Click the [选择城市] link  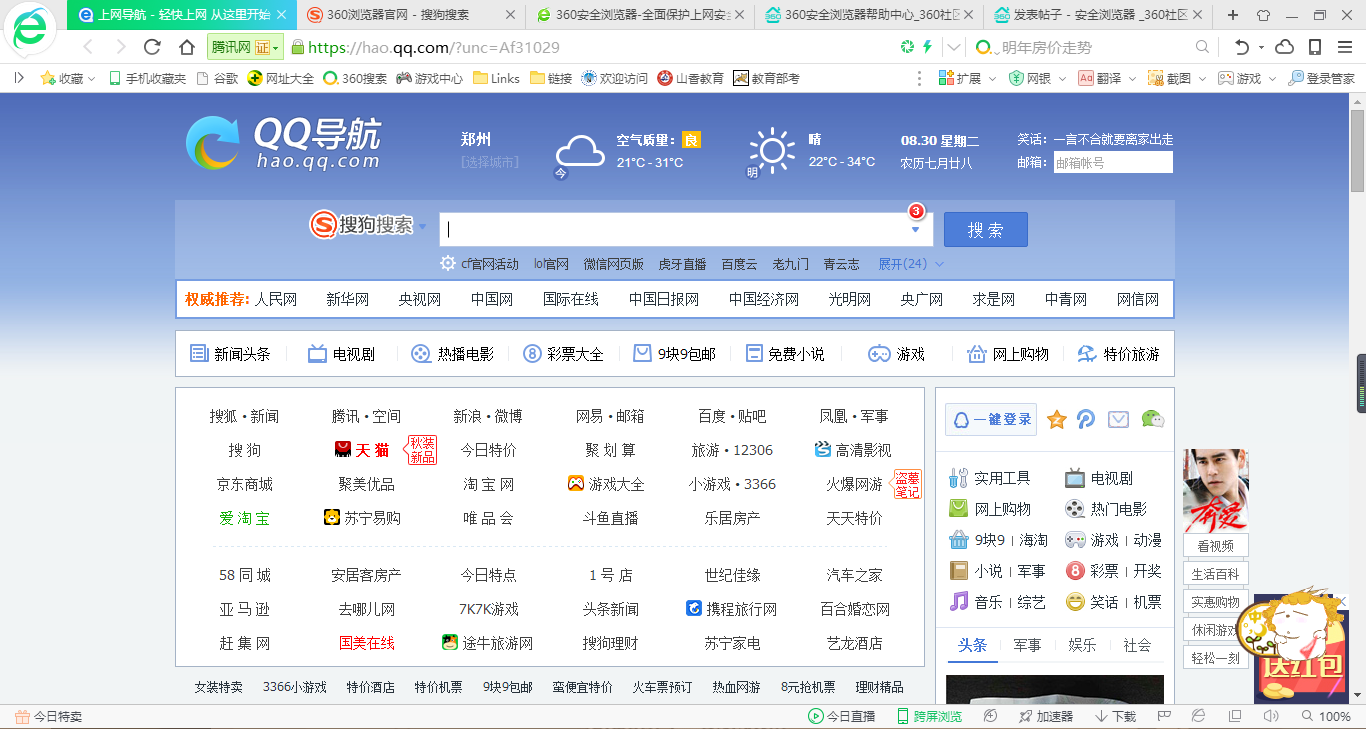pyautogui.click(x=490, y=162)
